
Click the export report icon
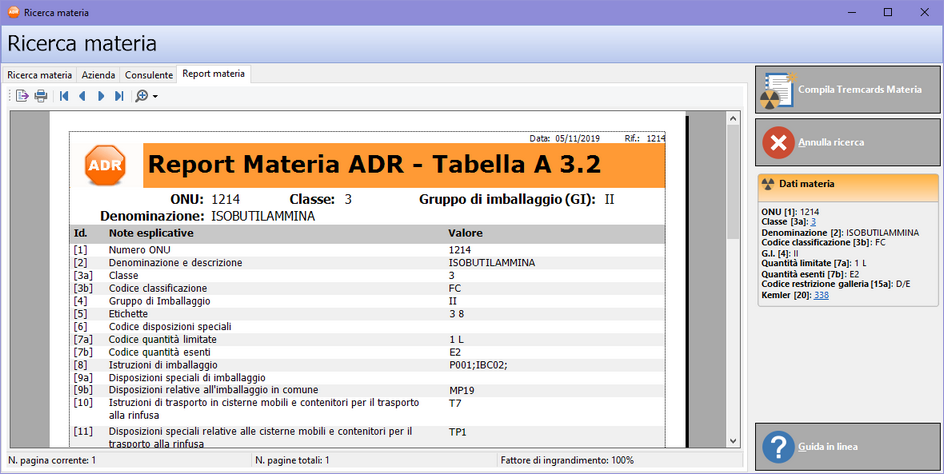[x=22, y=96]
